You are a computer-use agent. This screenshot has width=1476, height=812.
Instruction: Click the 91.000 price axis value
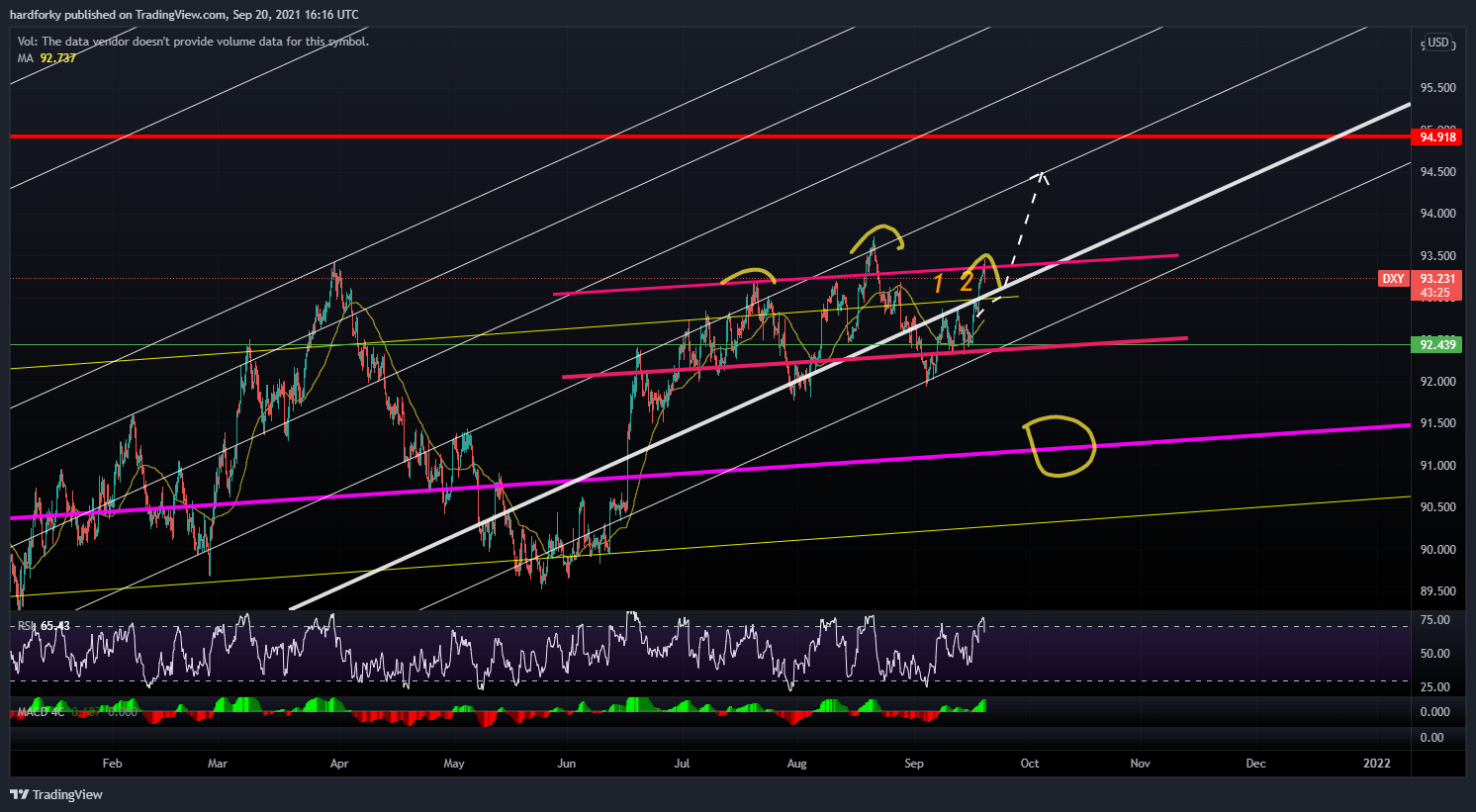click(x=1437, y=466)
